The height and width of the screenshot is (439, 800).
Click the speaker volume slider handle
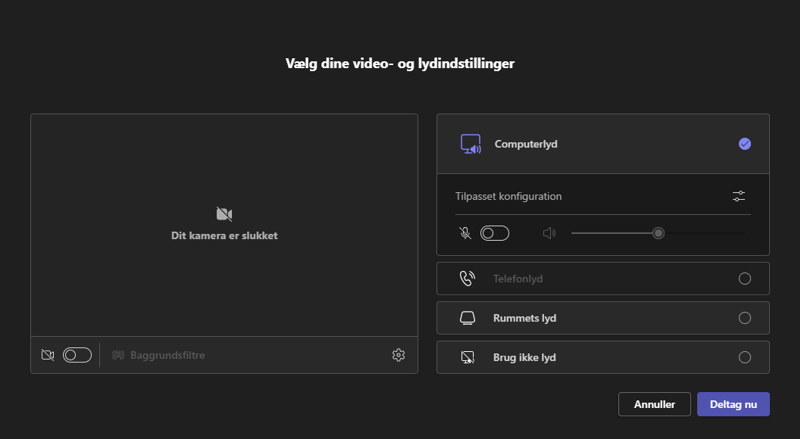(658, 233)
